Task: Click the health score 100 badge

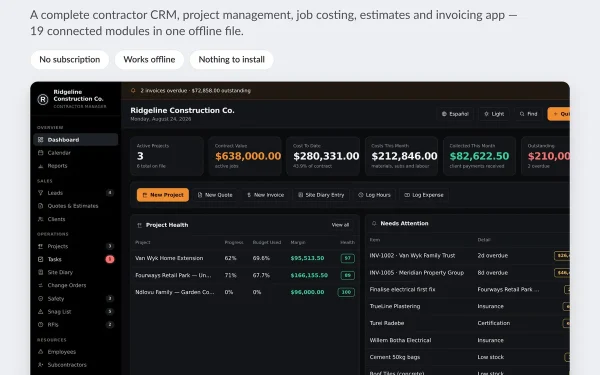Action: (346, 292)
